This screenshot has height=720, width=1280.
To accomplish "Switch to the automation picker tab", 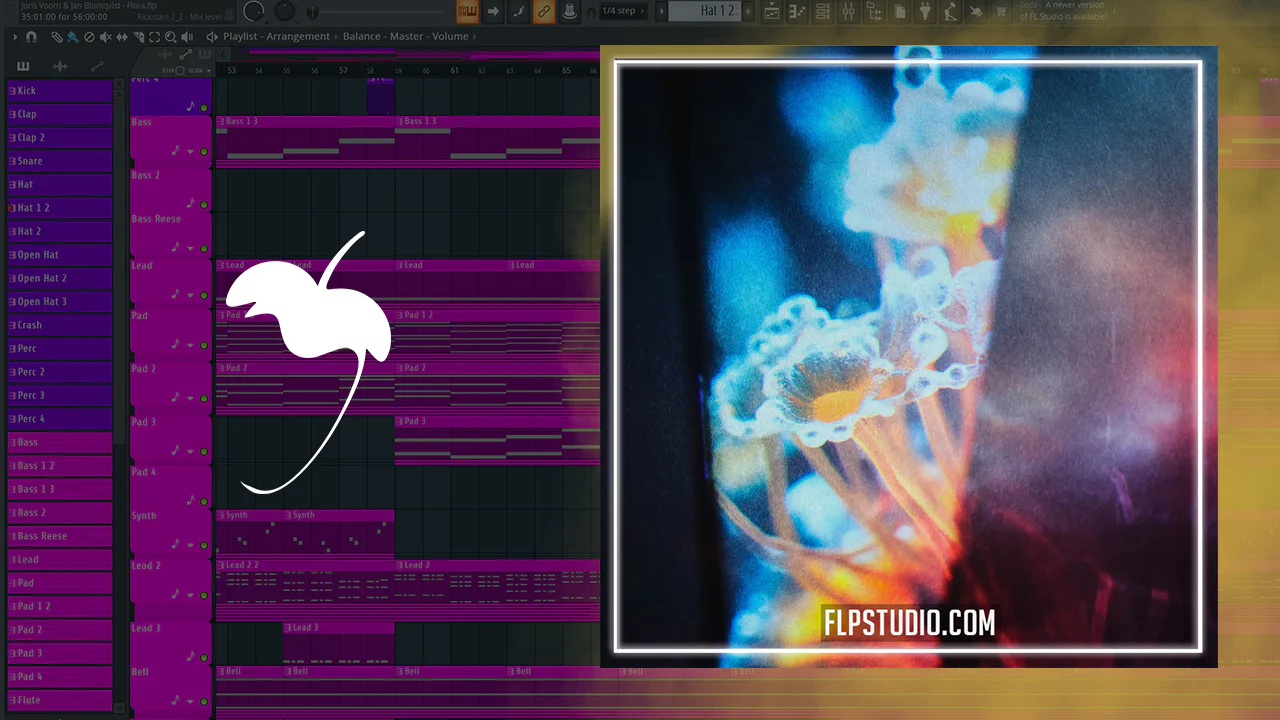I will click(97, 66).
